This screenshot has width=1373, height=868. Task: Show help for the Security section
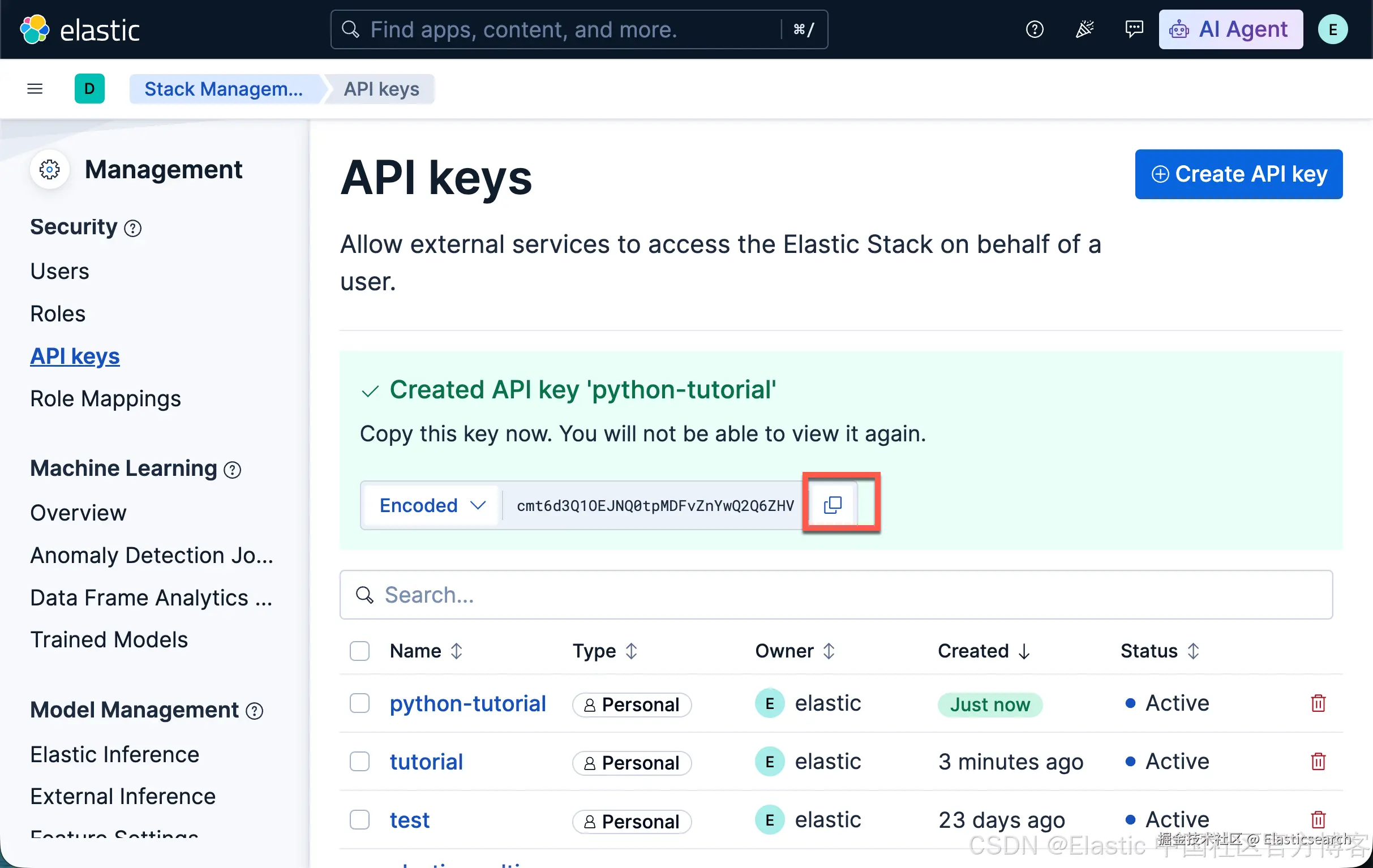pos(133,229)
